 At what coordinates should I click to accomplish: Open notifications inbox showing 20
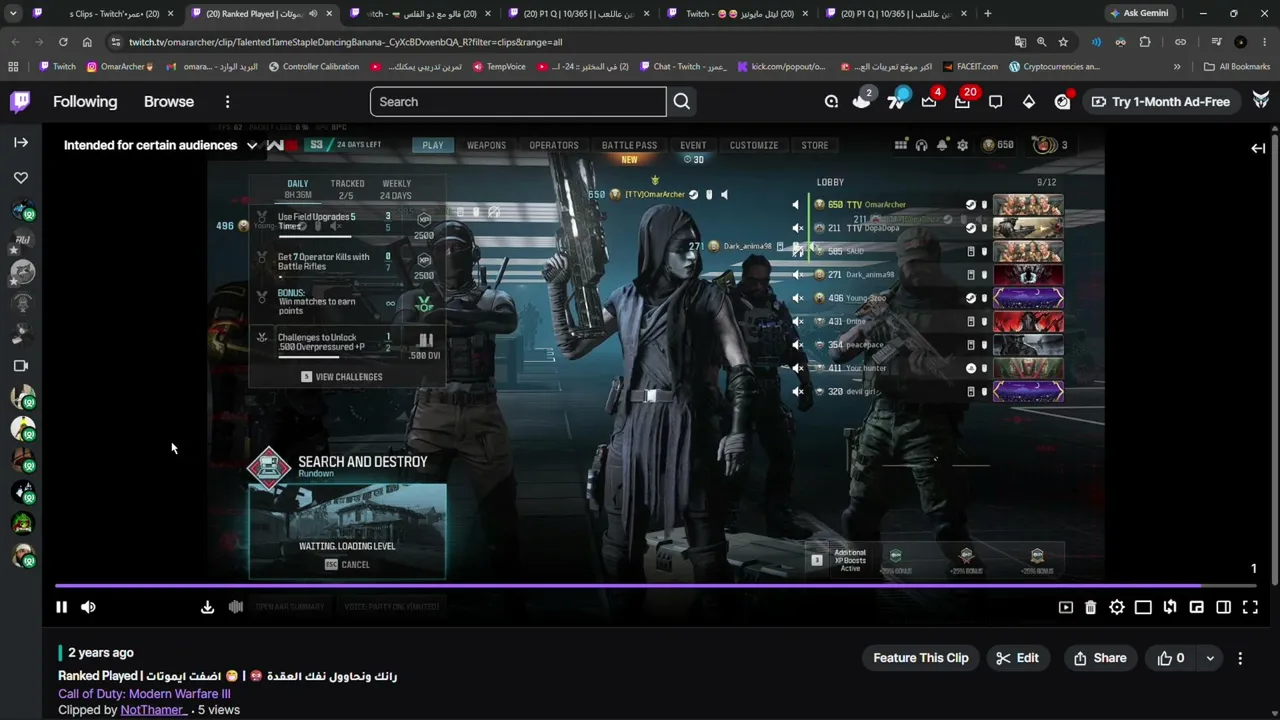click(962, 101)
